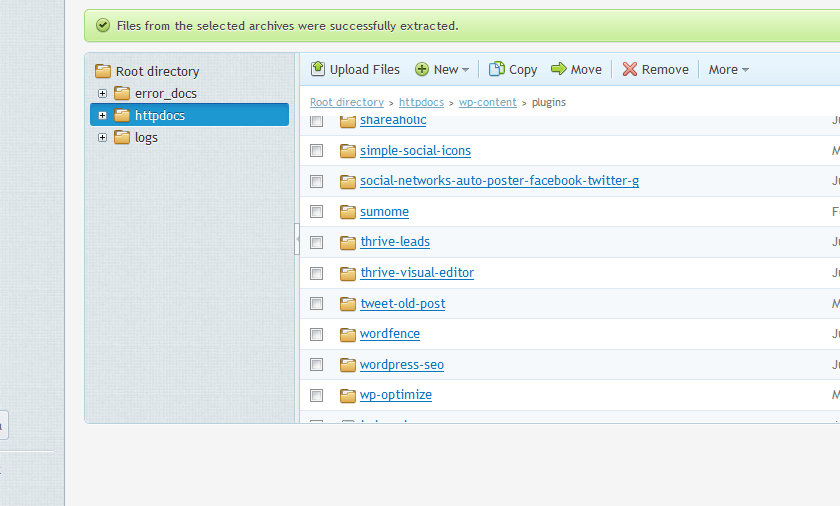
Task: Click the sumome folder icon
Action: (x=348, y=212)
